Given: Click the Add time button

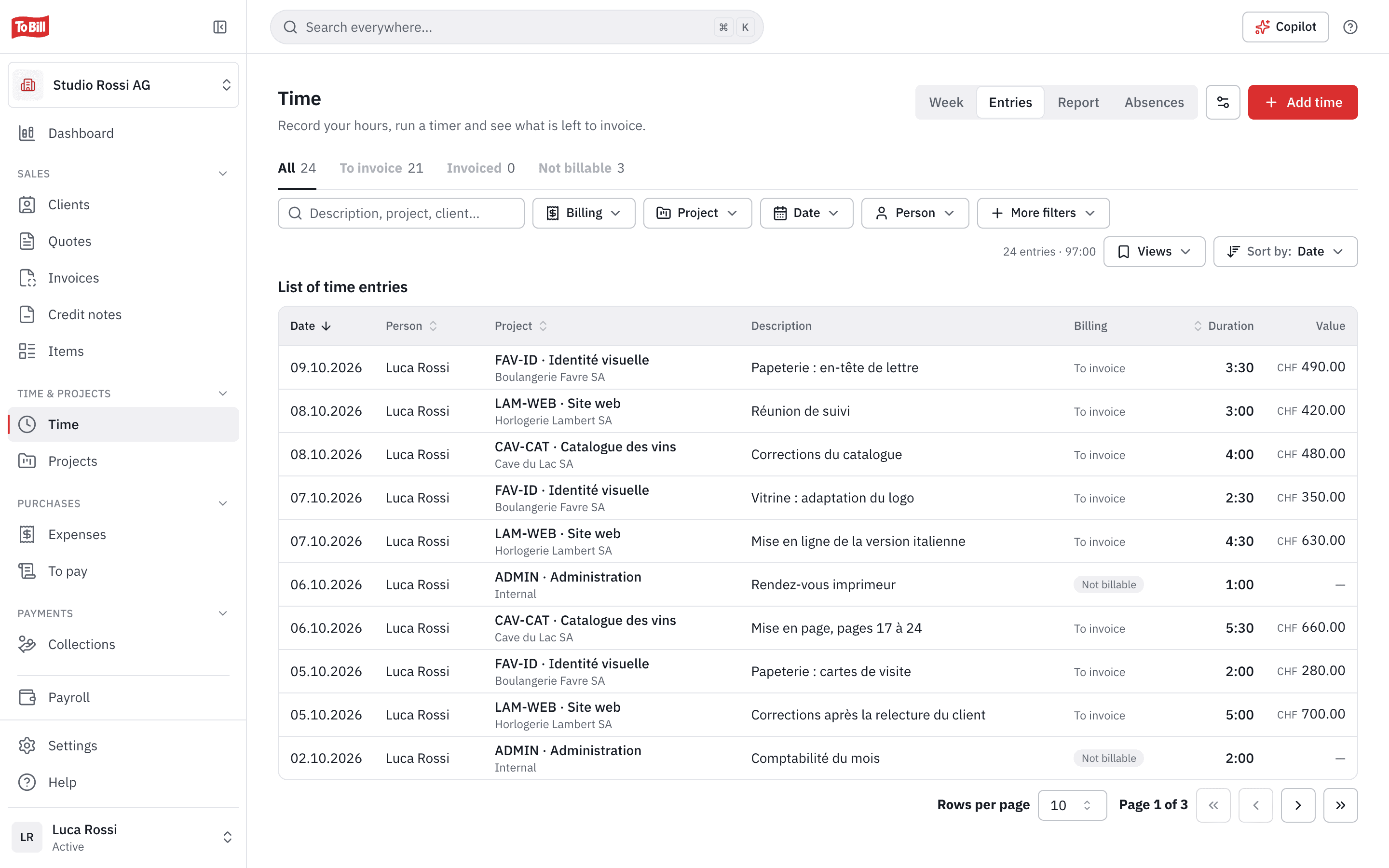Looking at the screenshot, I should point(1302,102).
